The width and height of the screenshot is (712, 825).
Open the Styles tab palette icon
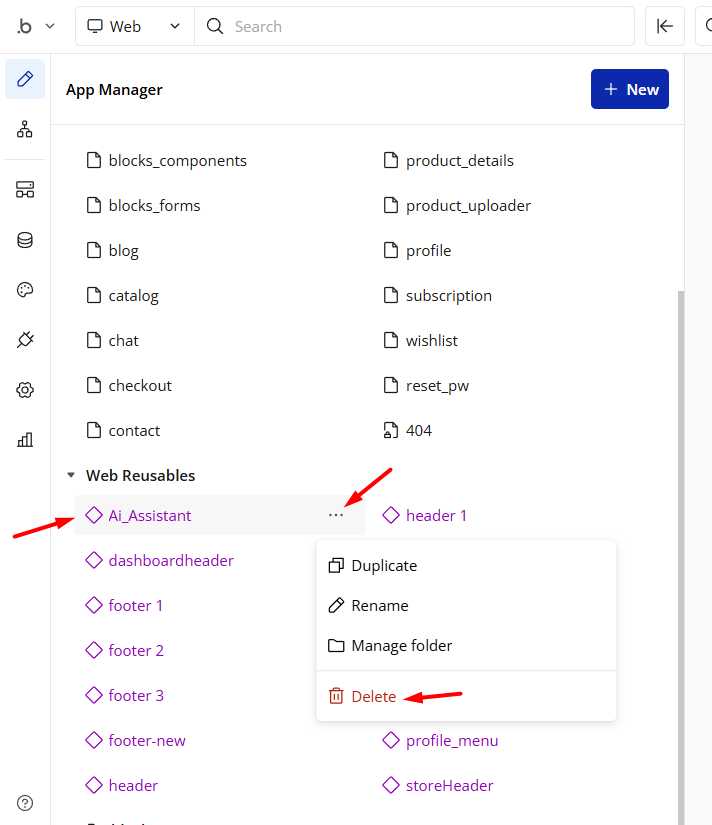[x=25, y=290]
